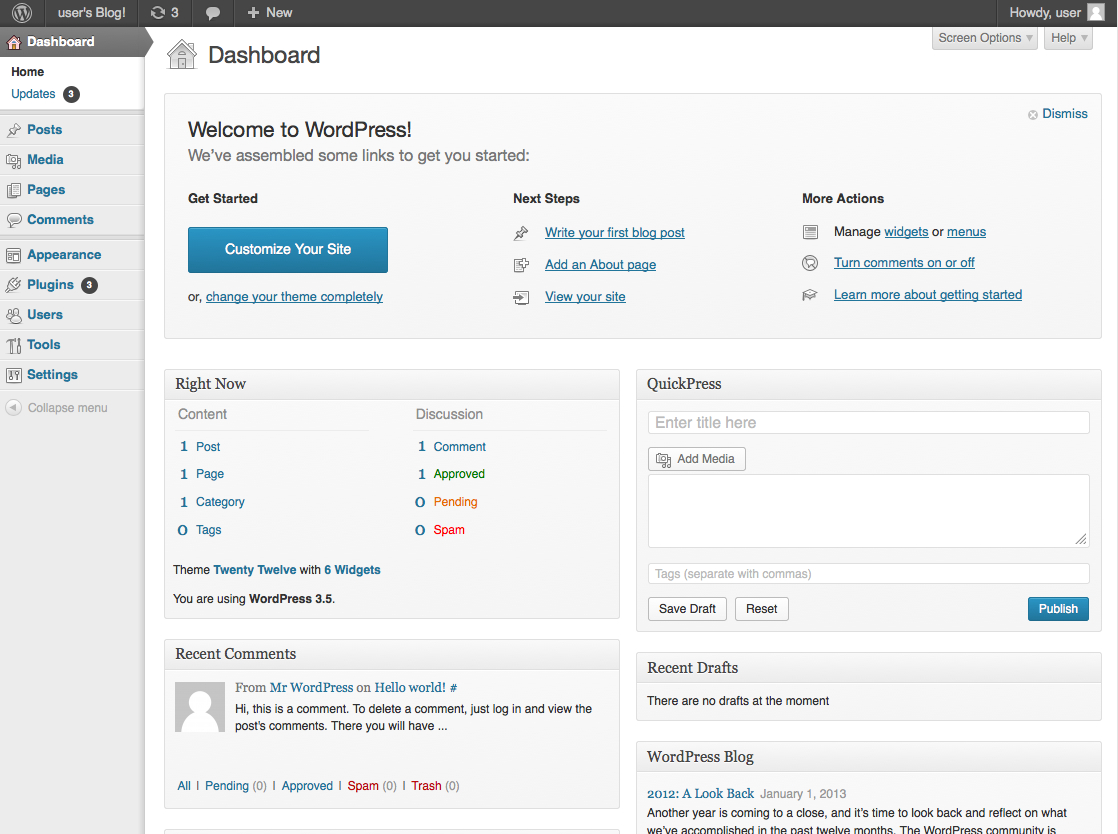
Task: Click the Add an About page link
Action: (600, 264)
